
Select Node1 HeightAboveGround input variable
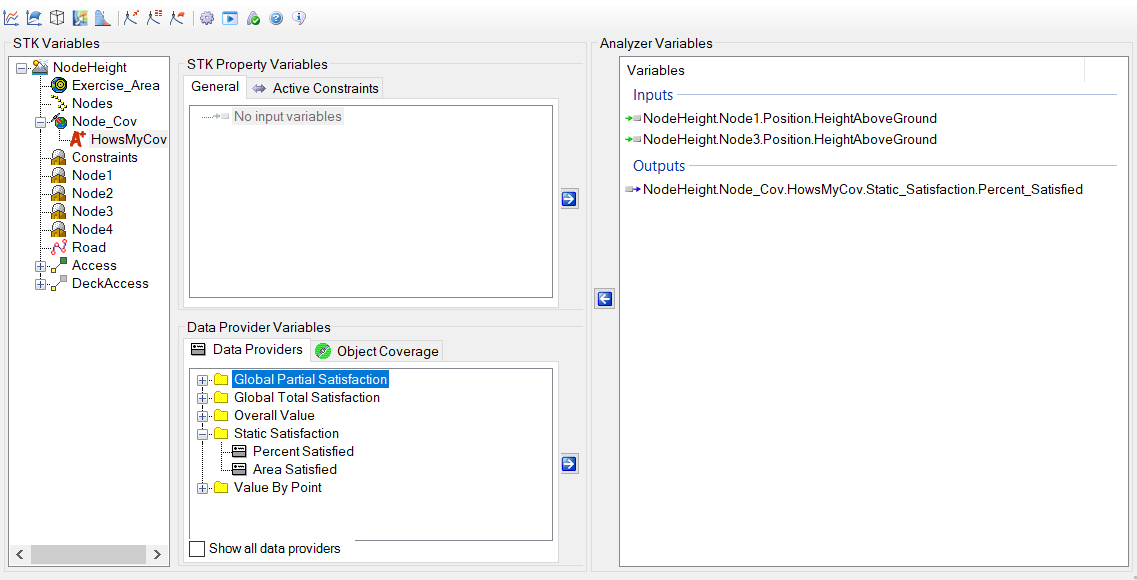(x=789, y=118)
